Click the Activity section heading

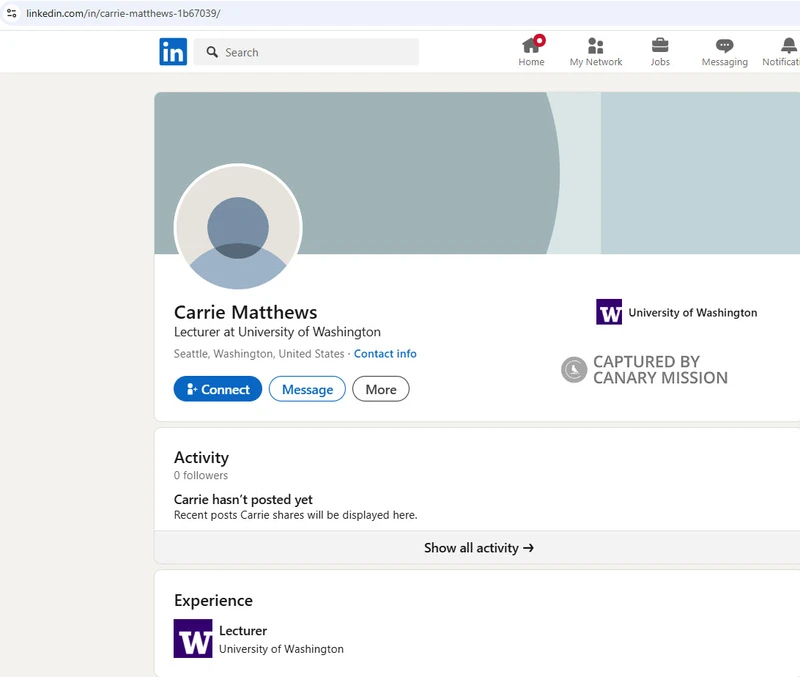click(x=201, y=458)
